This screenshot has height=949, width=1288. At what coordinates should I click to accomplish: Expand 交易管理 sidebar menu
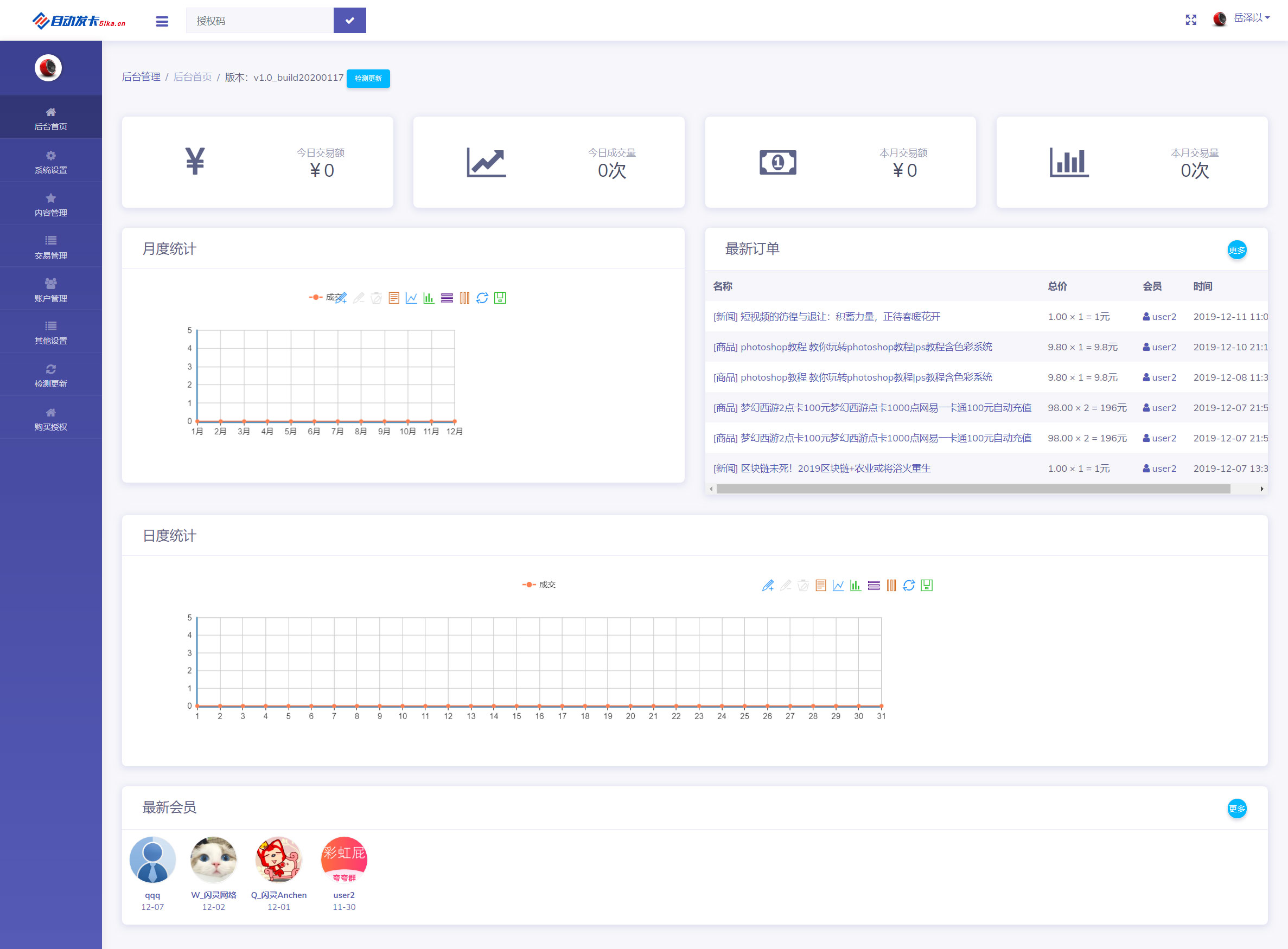pyautogui.click(x=50, y=248)
